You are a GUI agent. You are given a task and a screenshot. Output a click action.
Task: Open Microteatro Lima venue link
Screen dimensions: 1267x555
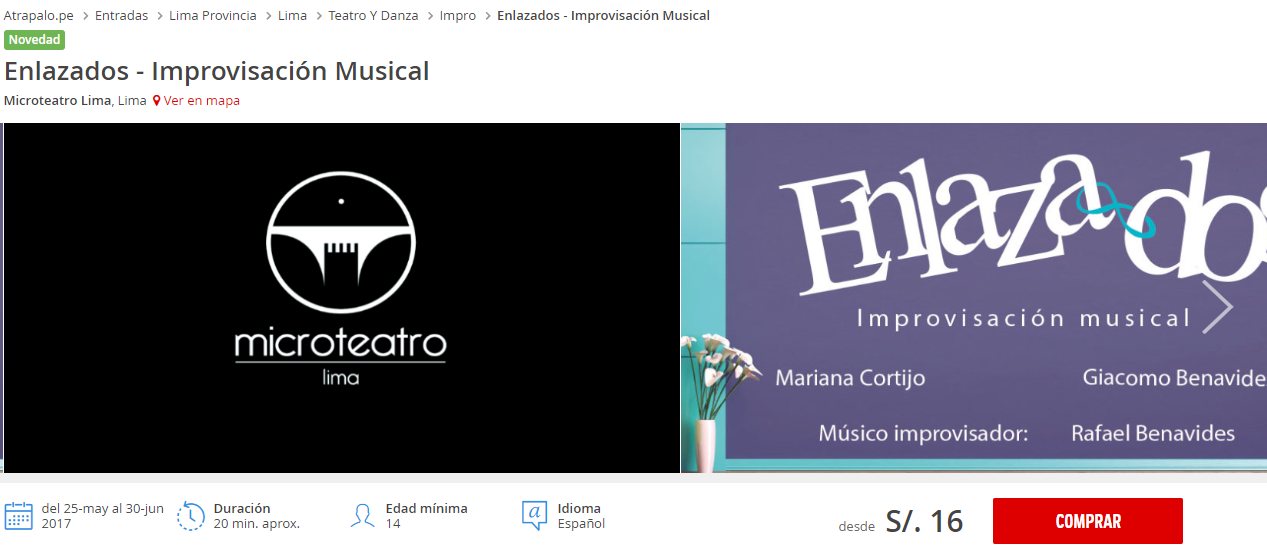coord(57,100)
